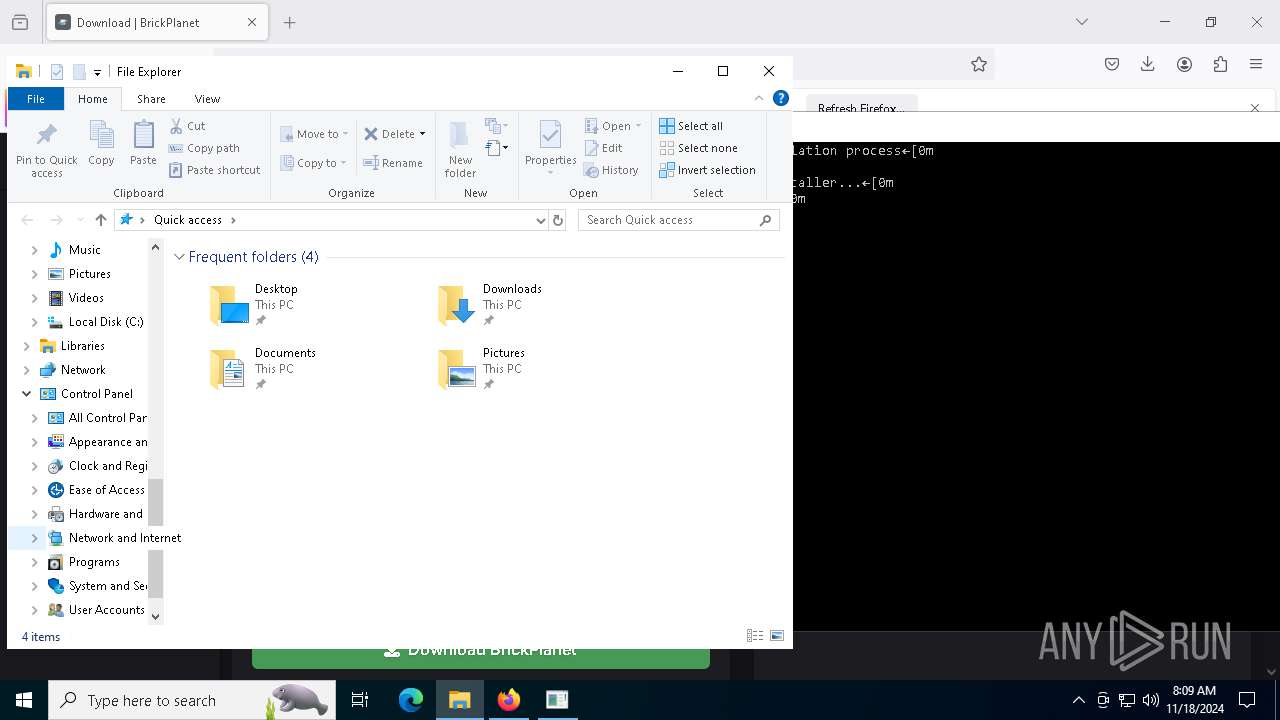Open the Delete dropdown arrow
The width and height of the screenshot is (1280, 720).
point(422,134)
